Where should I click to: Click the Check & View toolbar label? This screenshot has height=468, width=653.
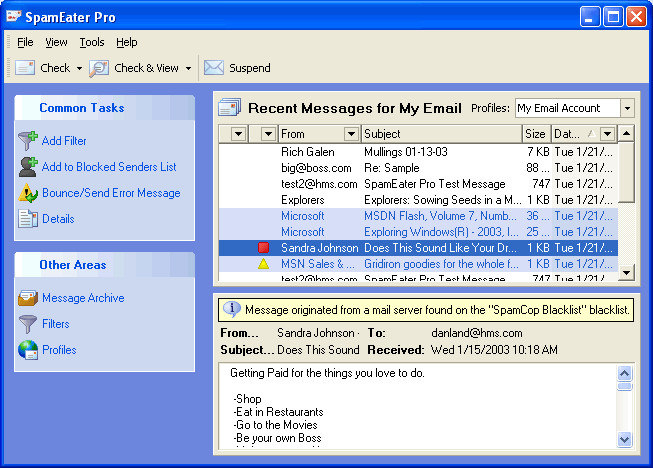(x=146, y=68)
